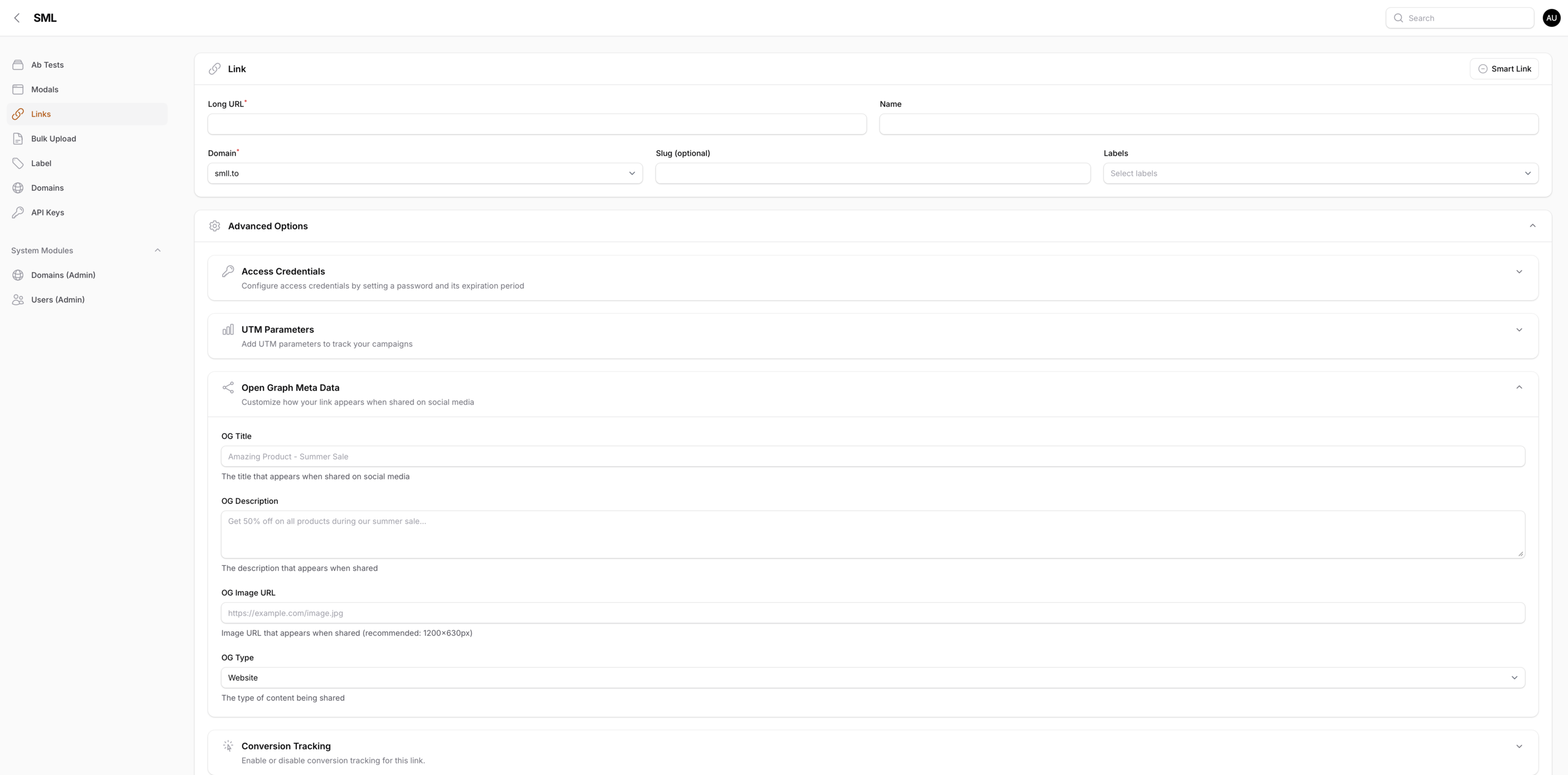This screenshot has height=775, width=1568.
Task: Collapse the System Modules section
Action: click(158, 250)
